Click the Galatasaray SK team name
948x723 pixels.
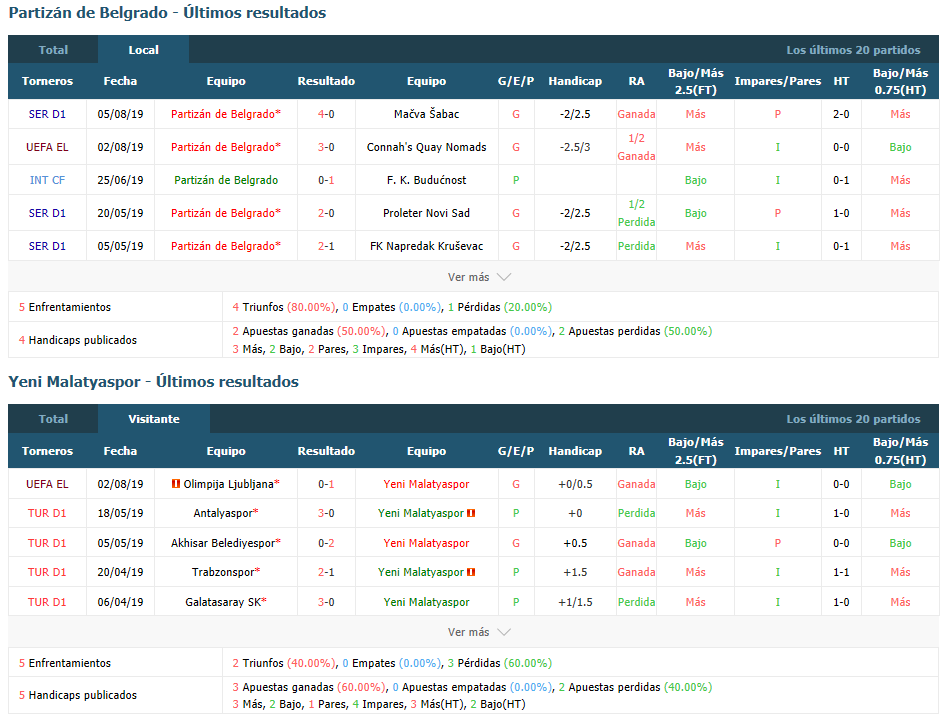[x=223, y=602]
